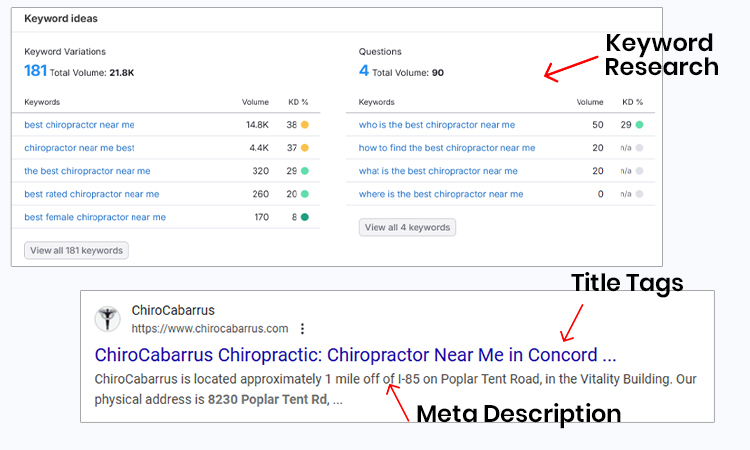Click the green KD dot for the best chiropractor near me
This screenshot has height=450, width=750.
tap(305, 171)
